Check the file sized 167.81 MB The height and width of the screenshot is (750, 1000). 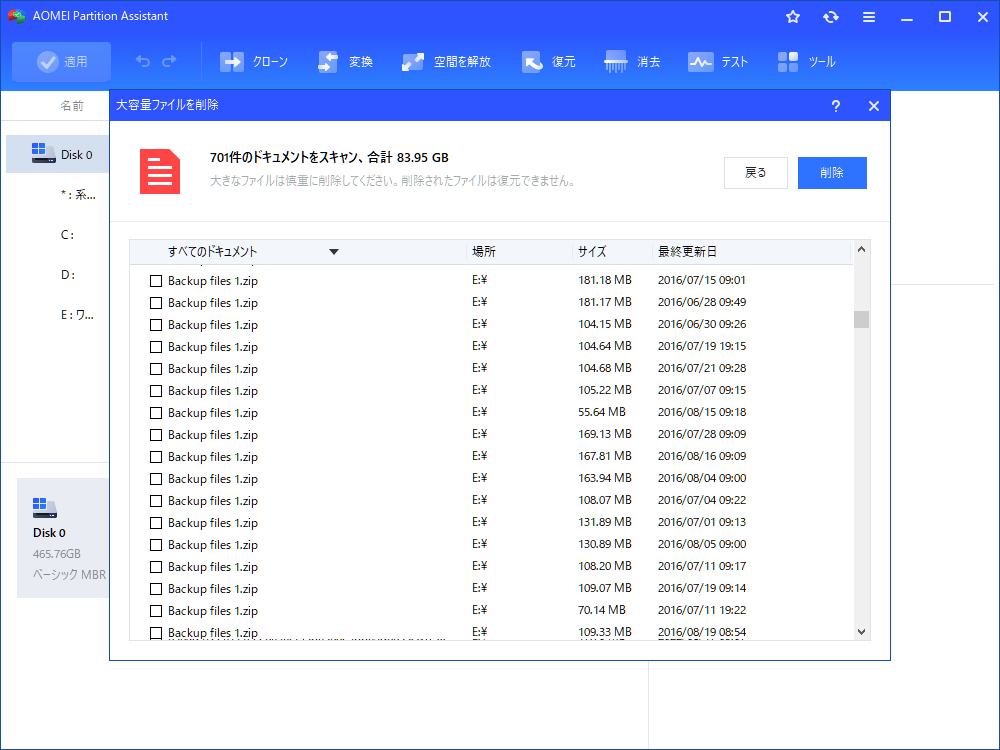[156, 457]
